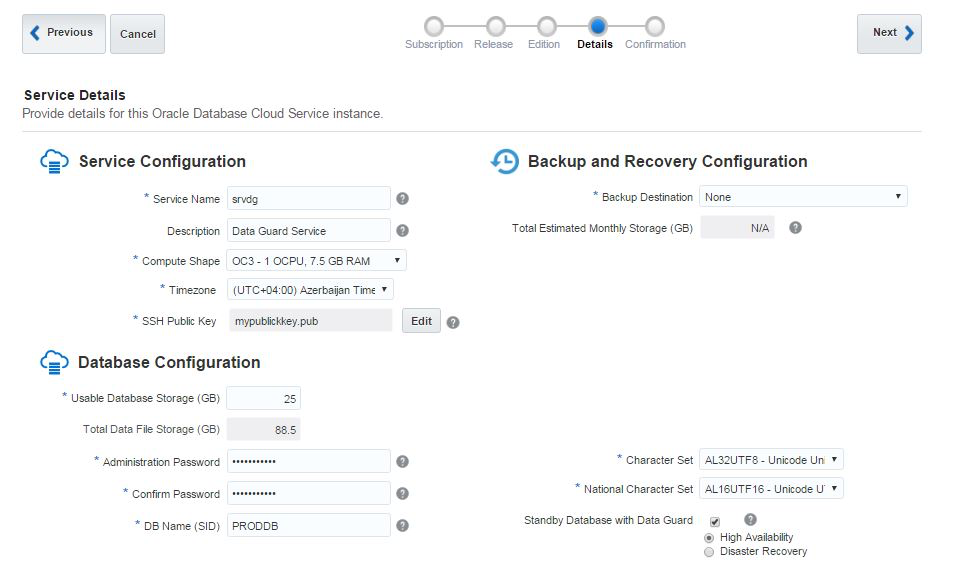Viewport: 960px width, 581px height.
Task: Jump to the Edition wizard step
Action: click(545, 26)
